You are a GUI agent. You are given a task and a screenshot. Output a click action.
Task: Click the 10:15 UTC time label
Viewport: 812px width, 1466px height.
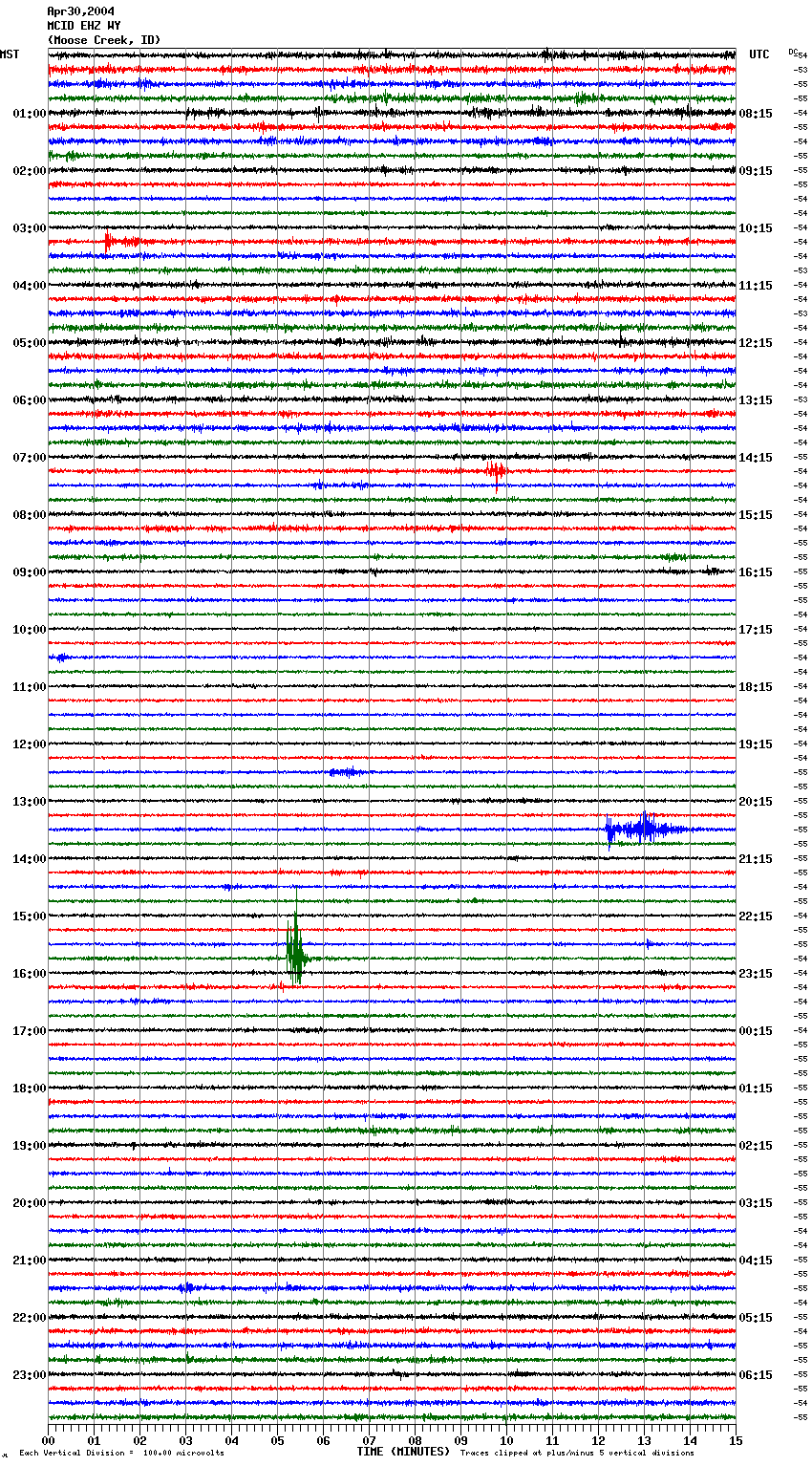[x=756, y=228]
